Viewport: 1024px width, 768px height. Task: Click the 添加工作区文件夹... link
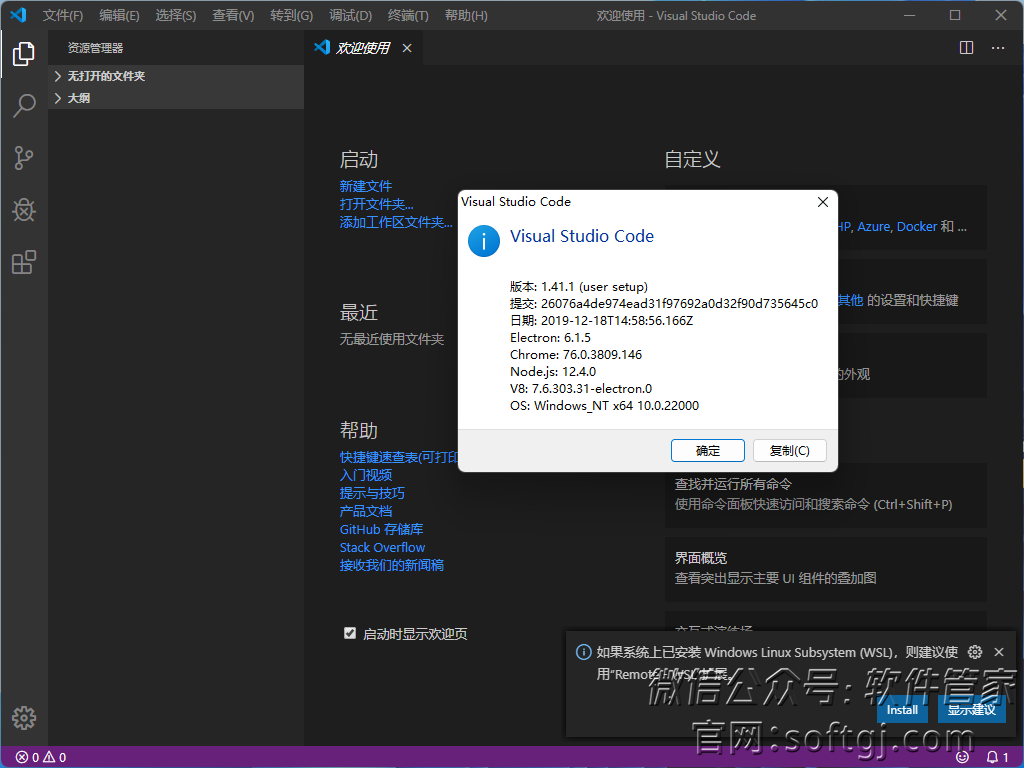pyautogui.click(x=396, y=223)
